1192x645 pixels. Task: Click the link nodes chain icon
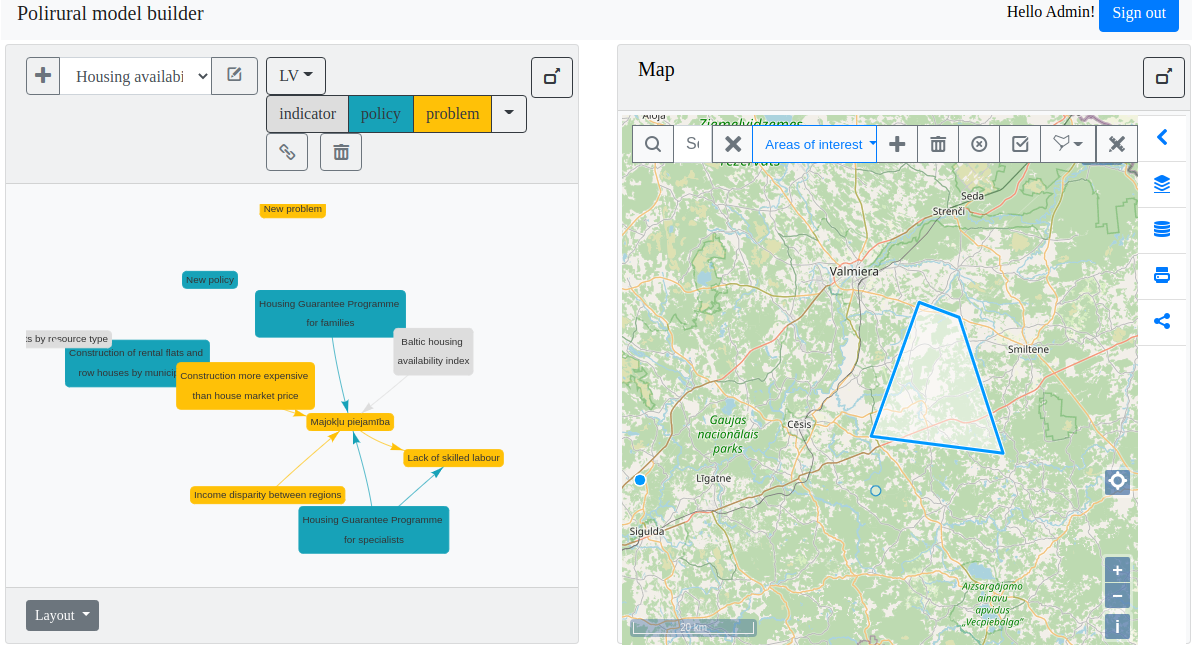287,152
